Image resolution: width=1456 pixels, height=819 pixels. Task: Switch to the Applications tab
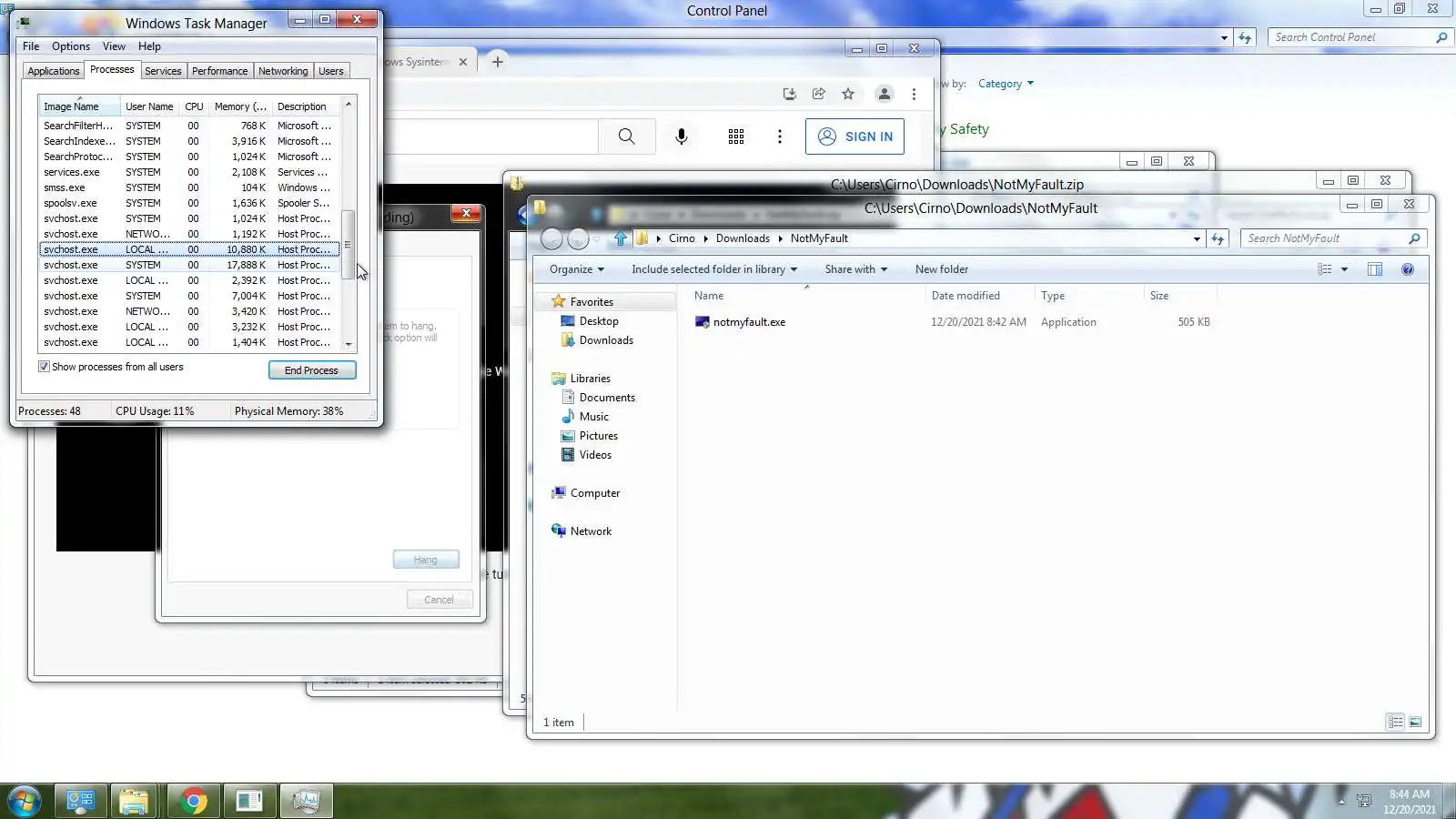coord(54,71)
